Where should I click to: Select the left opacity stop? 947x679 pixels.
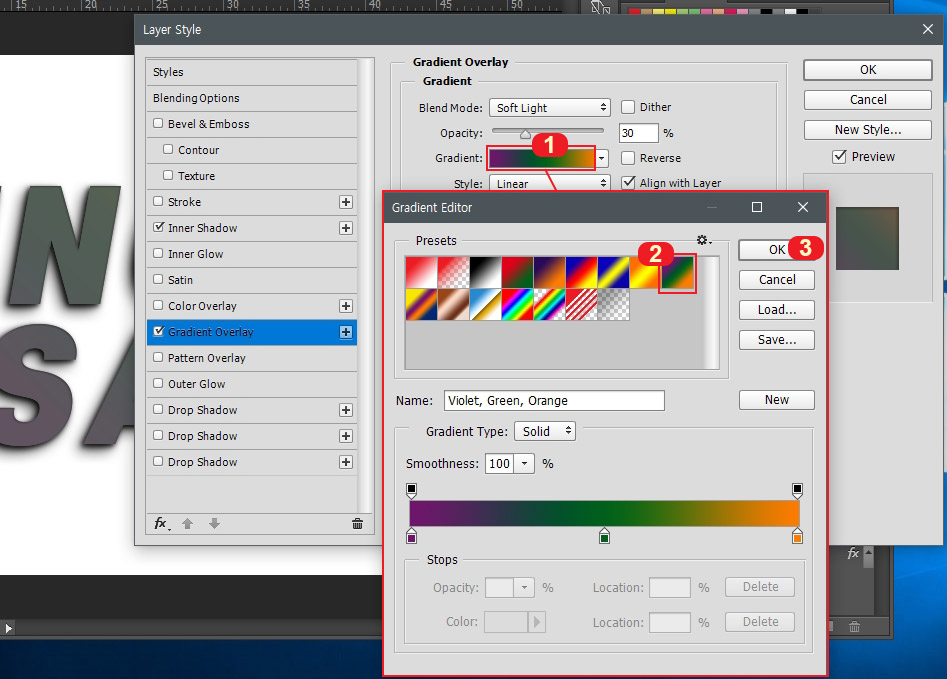(412, 490)
